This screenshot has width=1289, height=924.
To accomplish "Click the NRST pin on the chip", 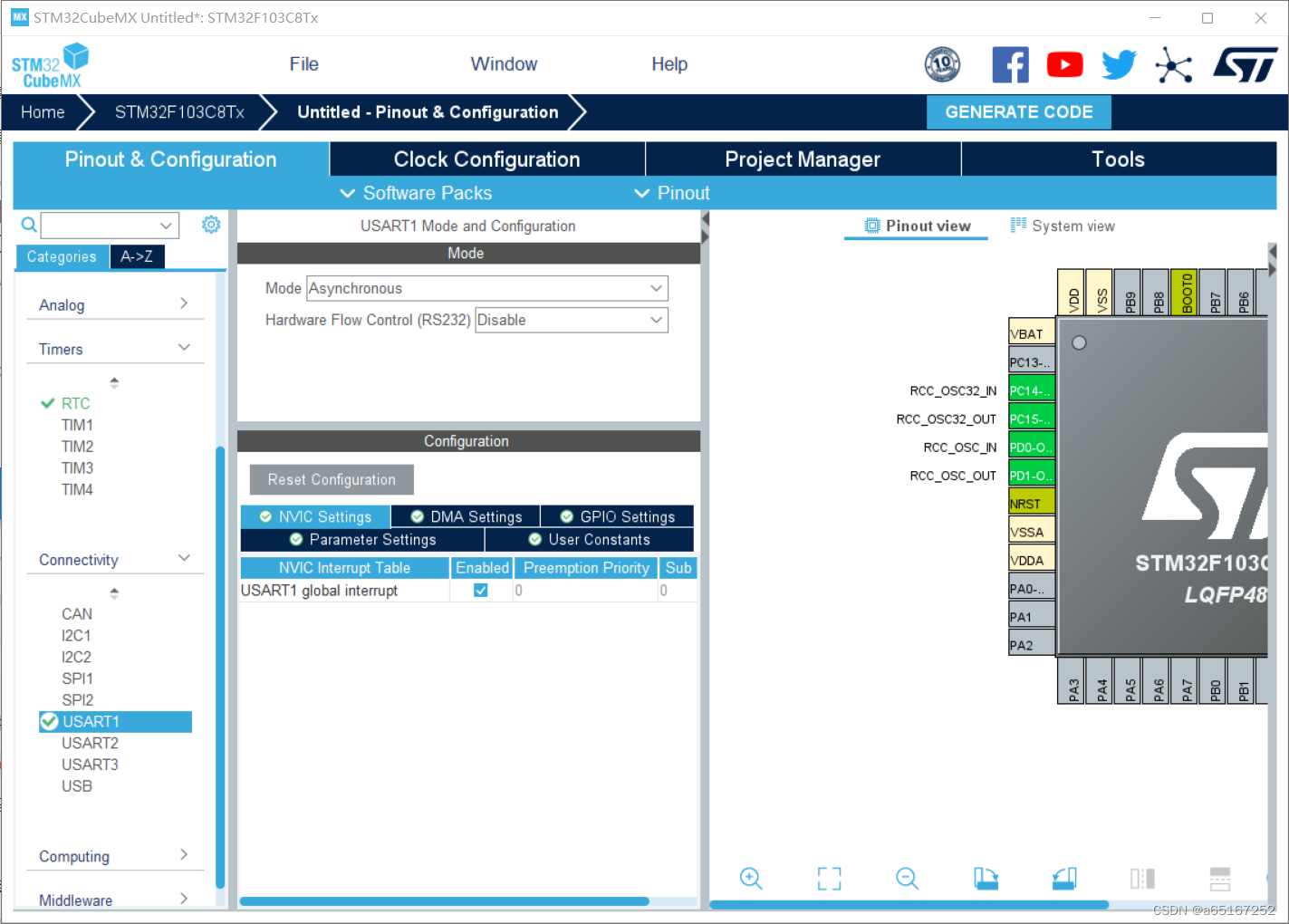I will [x=1032, y=503].
